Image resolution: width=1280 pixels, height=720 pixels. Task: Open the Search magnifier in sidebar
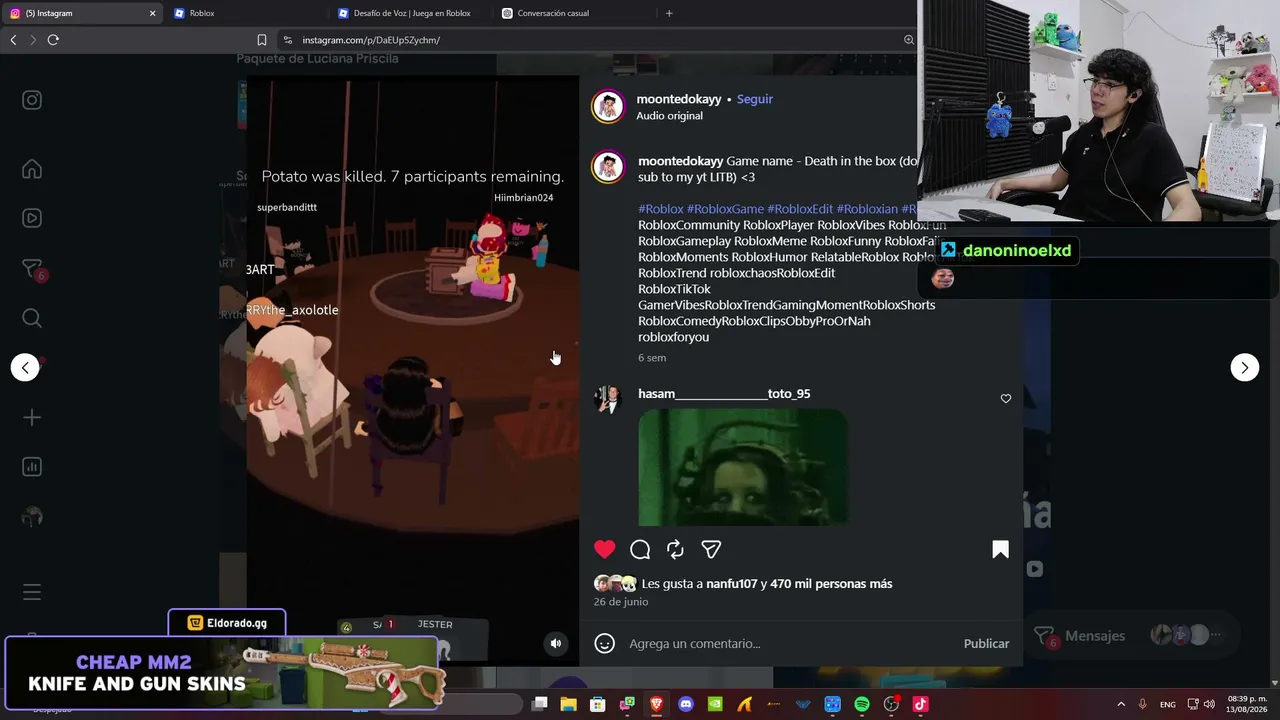point(32,318)
